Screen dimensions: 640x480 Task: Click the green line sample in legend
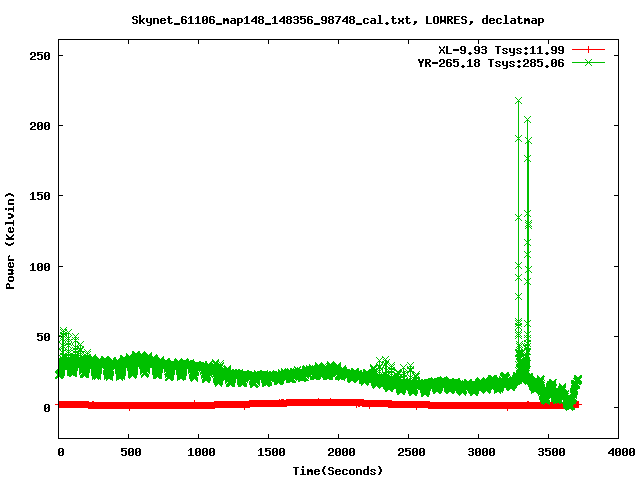589,62
